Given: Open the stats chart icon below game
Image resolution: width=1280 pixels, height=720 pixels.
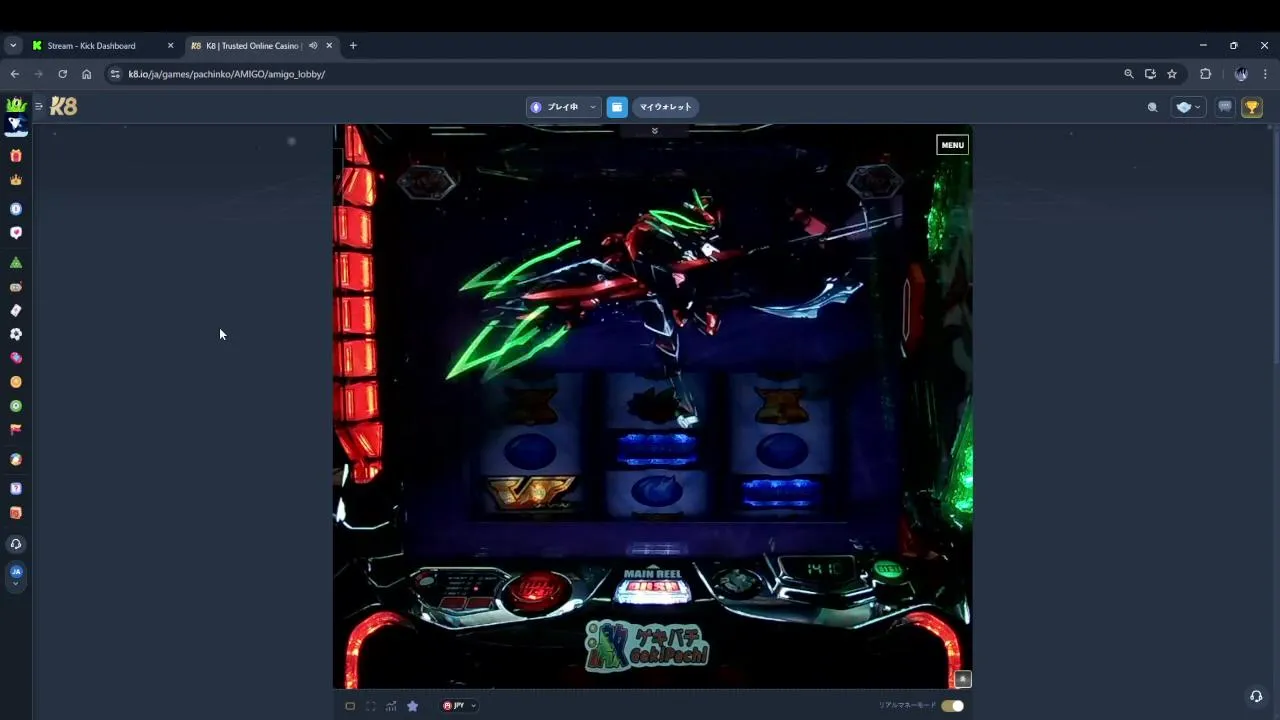Looking at the screenshot, I should [x=391, y=706].
